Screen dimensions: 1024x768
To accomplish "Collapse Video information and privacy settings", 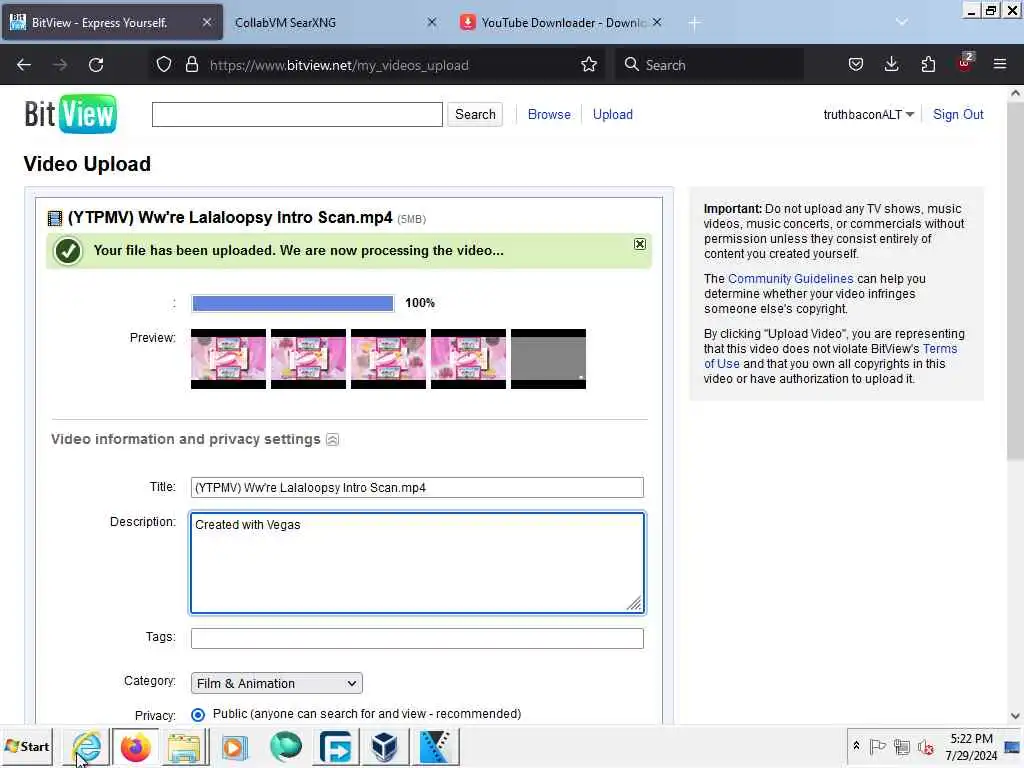I will coord(332,440).
